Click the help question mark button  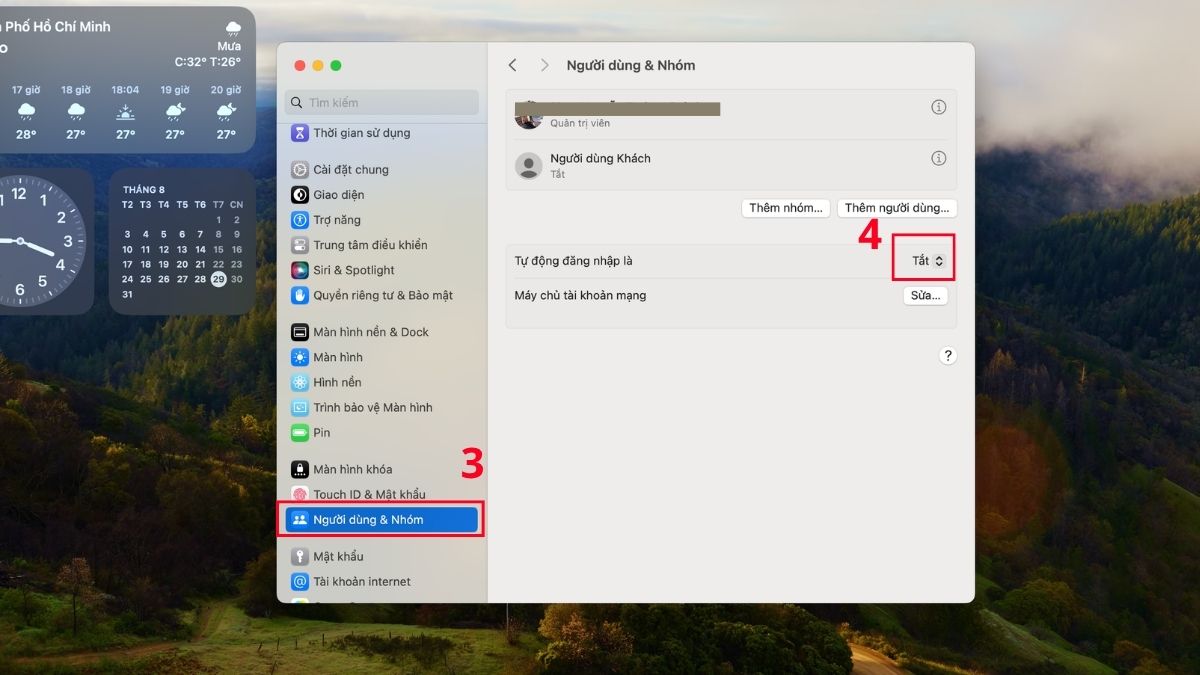[948, 356]
